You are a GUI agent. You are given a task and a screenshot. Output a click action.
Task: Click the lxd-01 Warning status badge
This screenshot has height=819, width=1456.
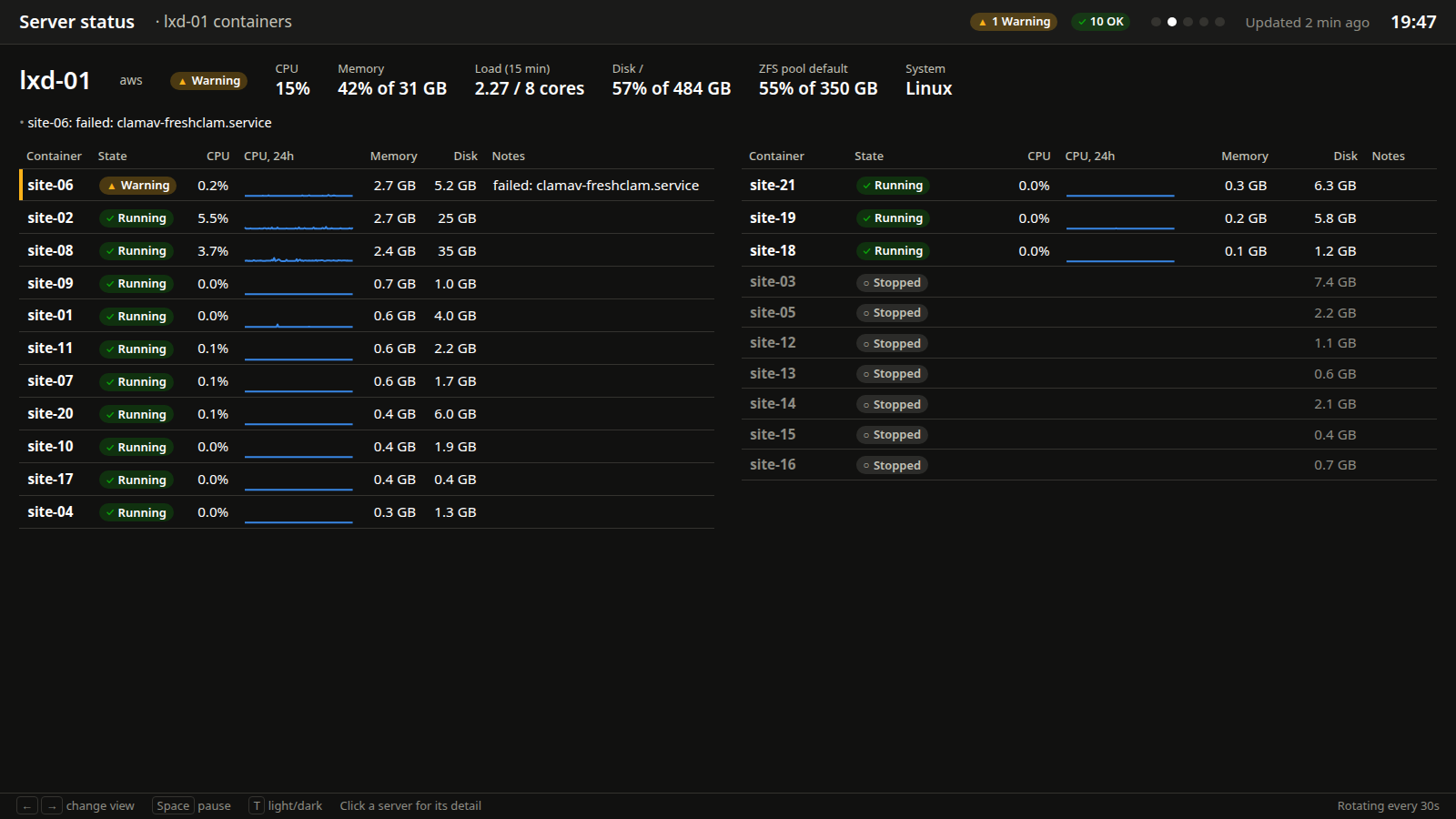coord(208,81)
